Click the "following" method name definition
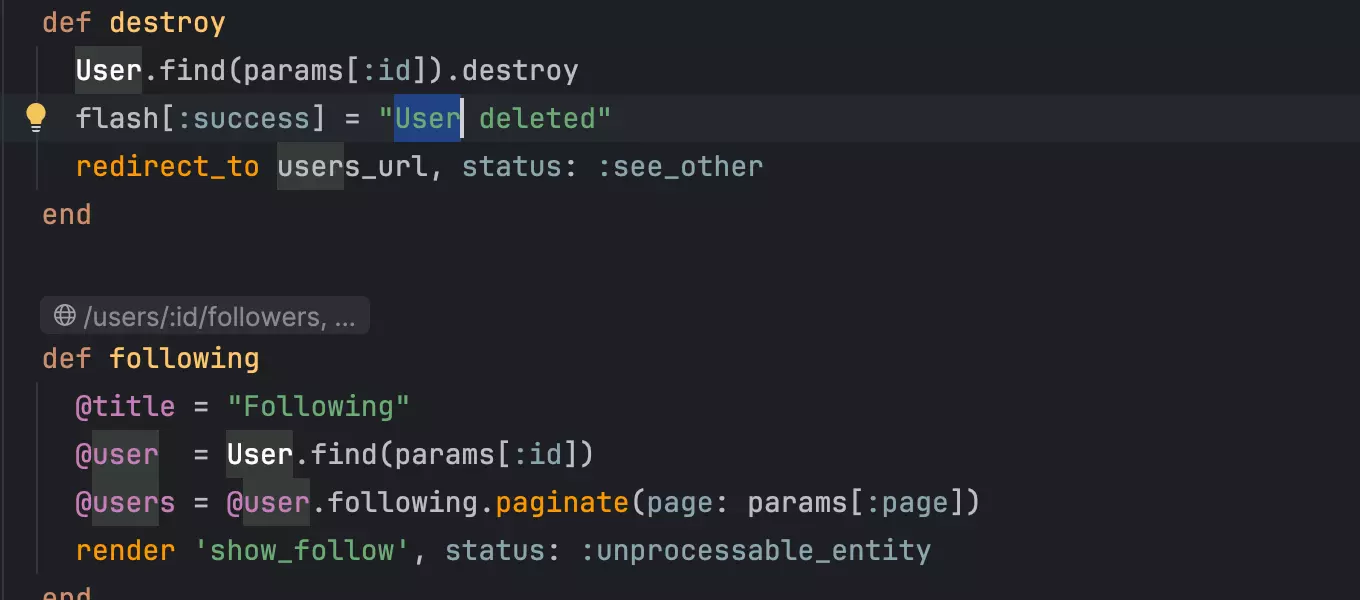This screenshot has width=1360, height=600. 184,359
